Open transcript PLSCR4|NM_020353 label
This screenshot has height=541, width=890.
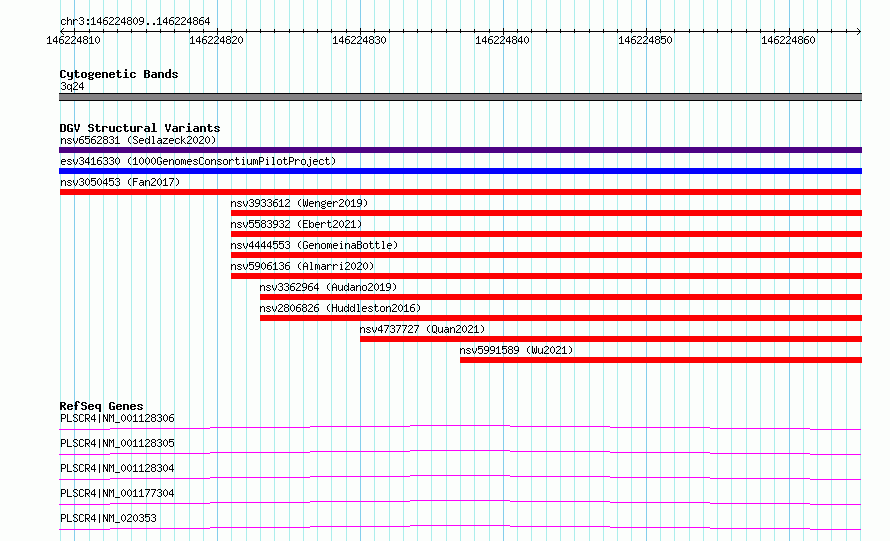(x=108, y=518)
